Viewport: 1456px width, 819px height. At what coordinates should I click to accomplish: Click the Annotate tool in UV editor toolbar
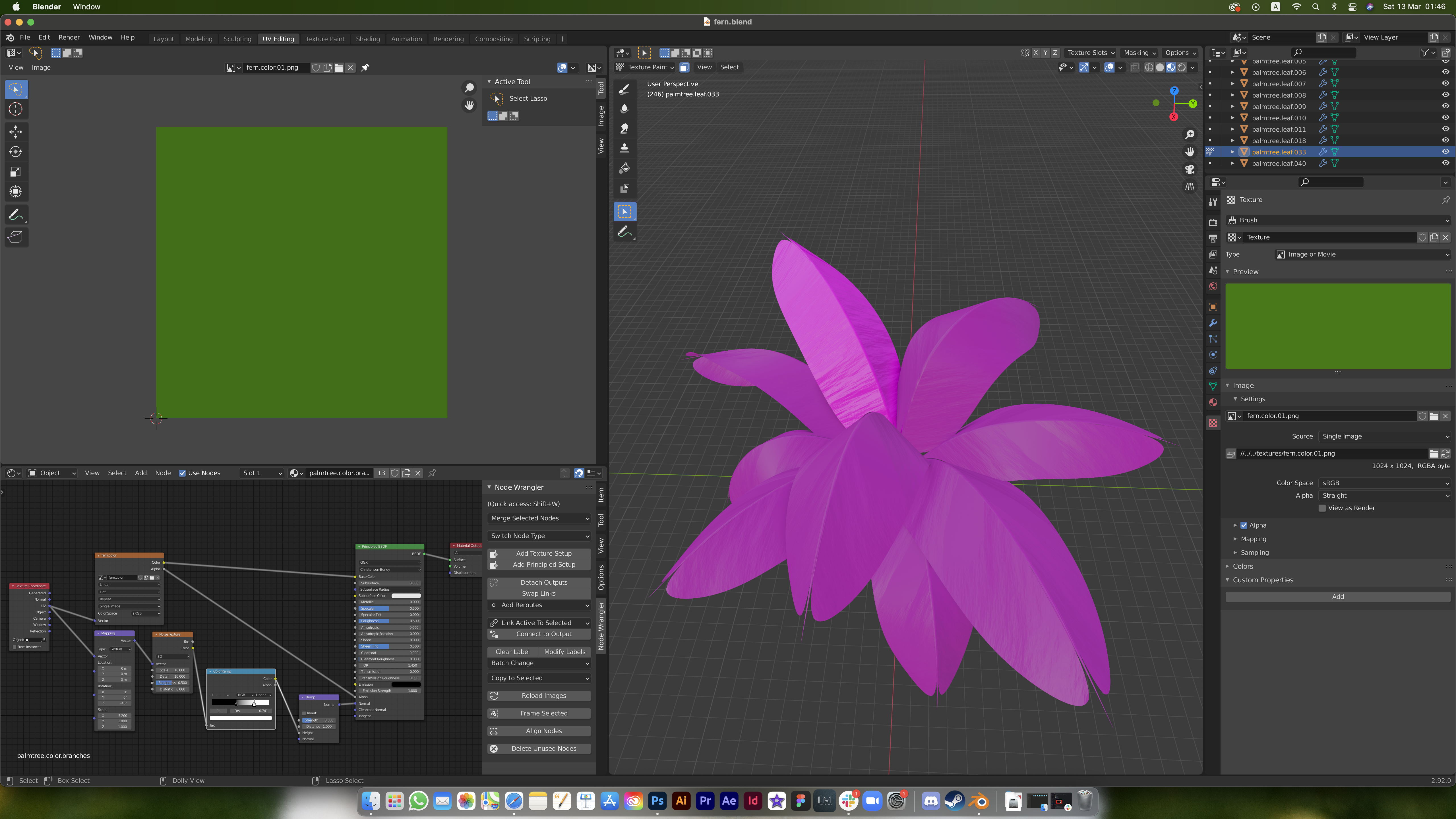[x=16, y=214]
